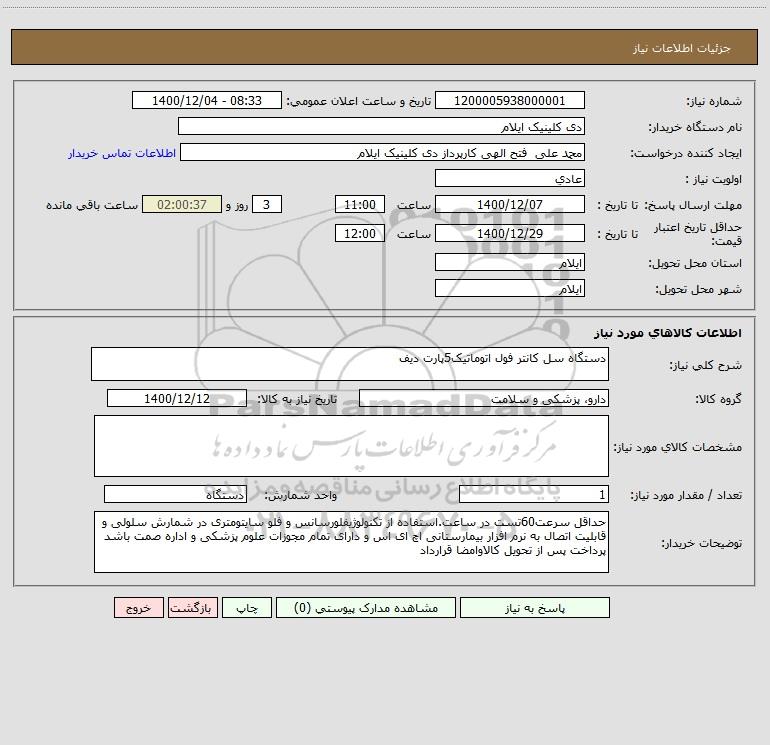This screenshot has width=770, height=745.
Task: Click the empty مشخصات کالای مورد نیاز box
Action: 351,446
